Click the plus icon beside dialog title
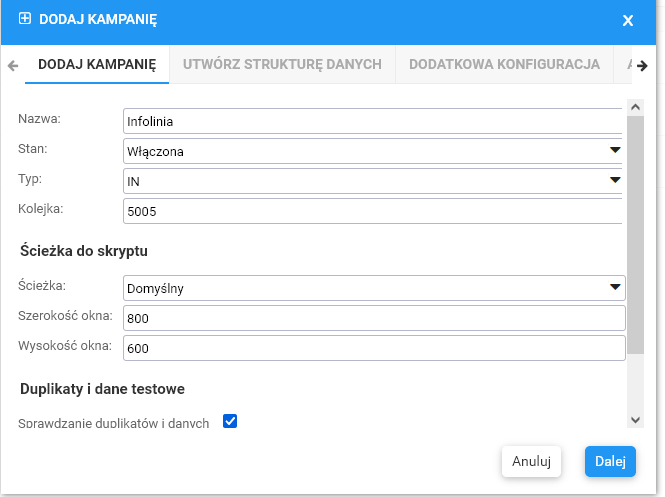This screenshot has height=497, width=665. pyautogui.click(x=25, y=19)
